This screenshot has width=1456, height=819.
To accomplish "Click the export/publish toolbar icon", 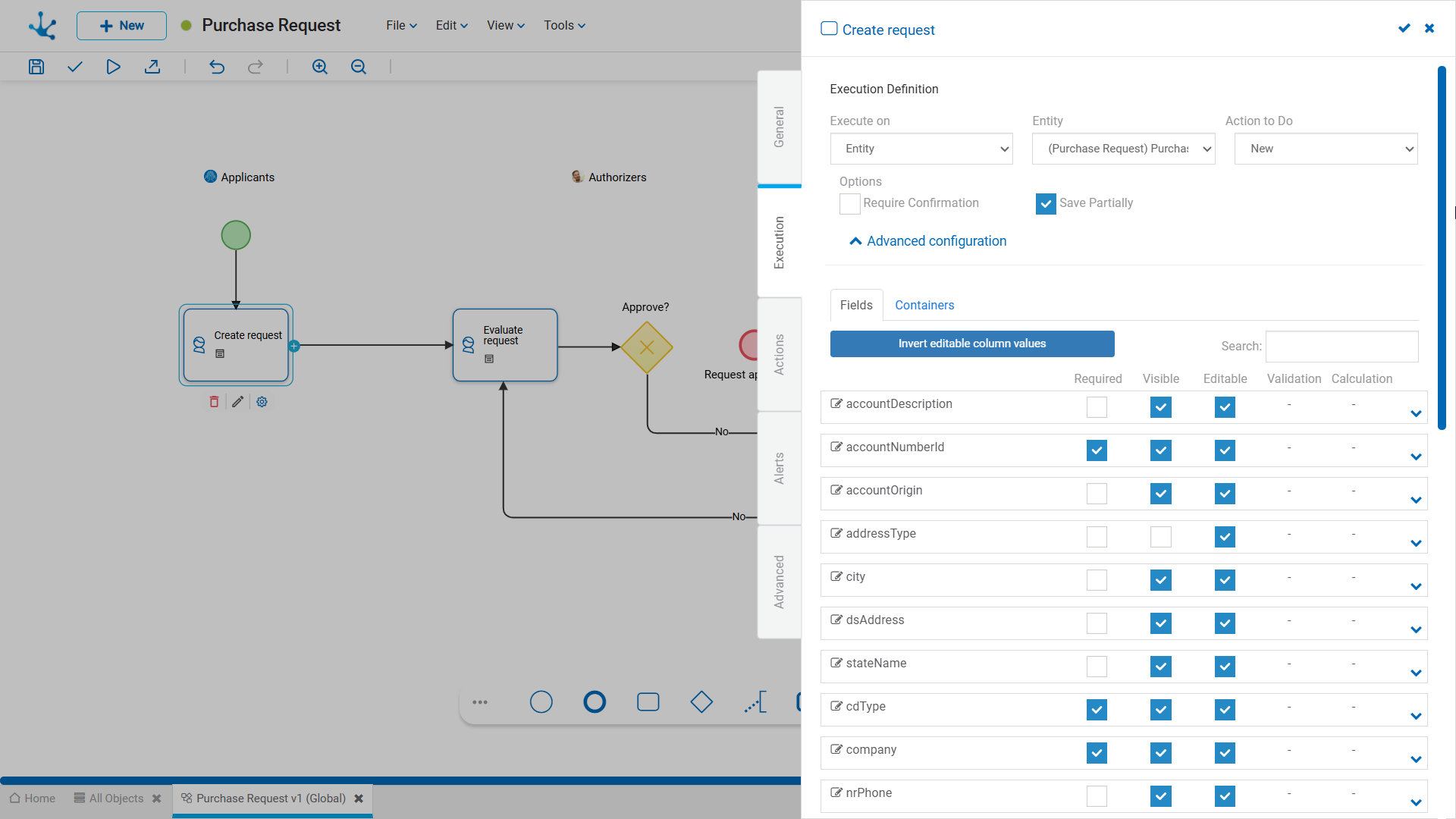I will 152,67.
